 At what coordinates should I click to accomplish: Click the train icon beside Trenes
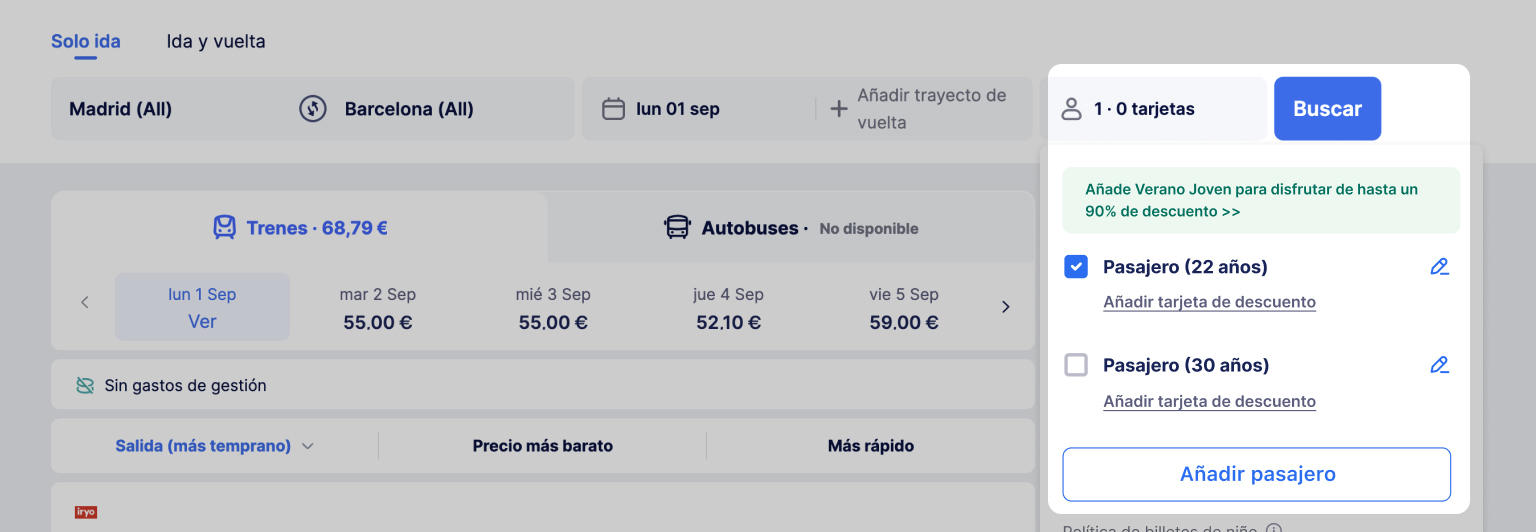pyautogui.click(x=225, y=228)
